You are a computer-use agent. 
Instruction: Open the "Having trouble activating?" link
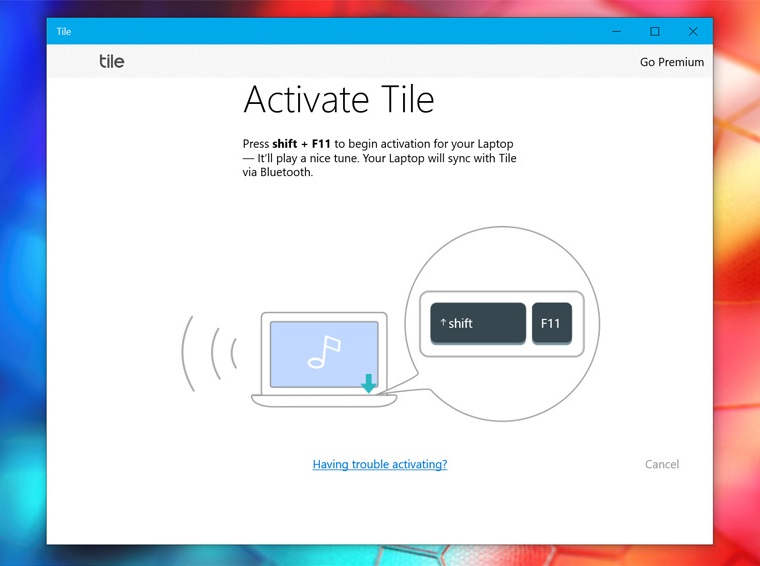click(379, 464)
